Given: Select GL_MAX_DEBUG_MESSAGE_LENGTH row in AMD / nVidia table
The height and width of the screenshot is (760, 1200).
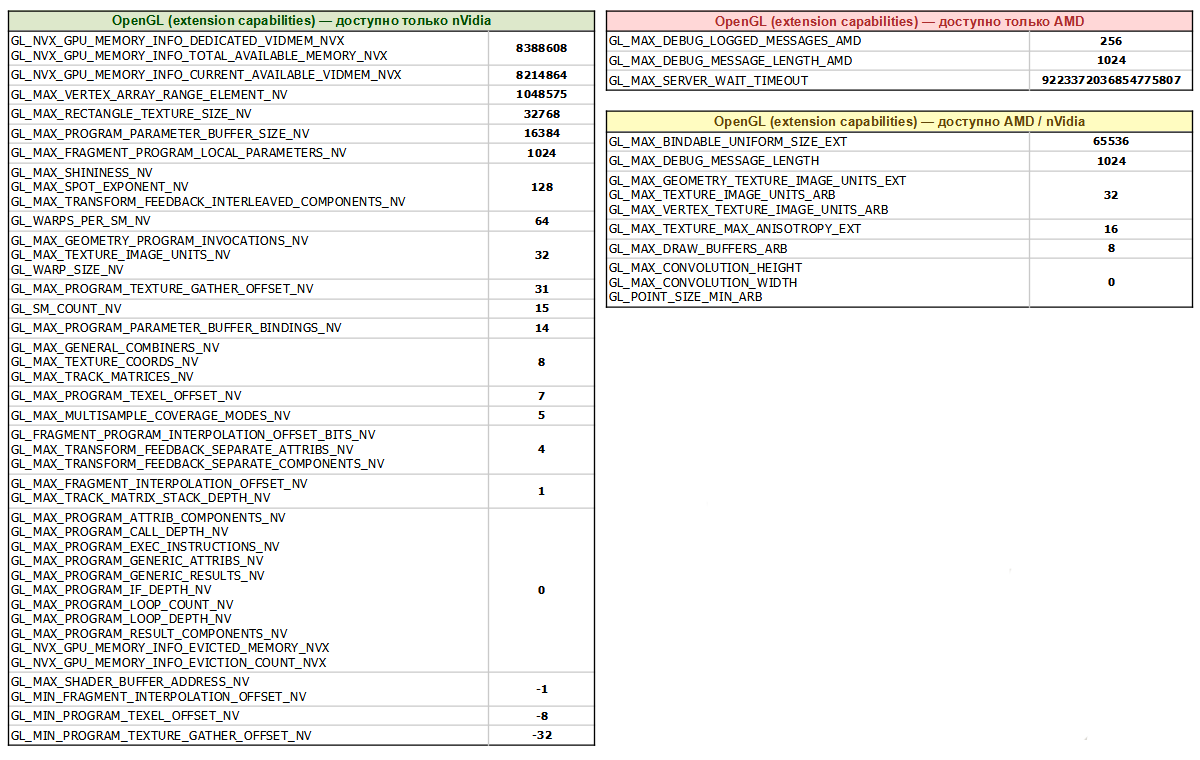Looking at the screenshot, I should 899,161.
